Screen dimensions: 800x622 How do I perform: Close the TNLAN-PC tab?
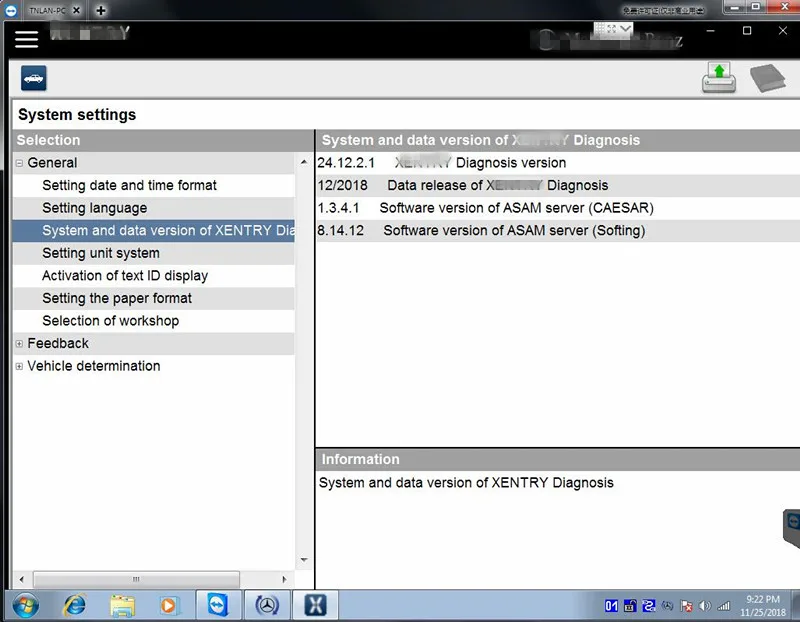pyautogui.click(x=77, y=10)
